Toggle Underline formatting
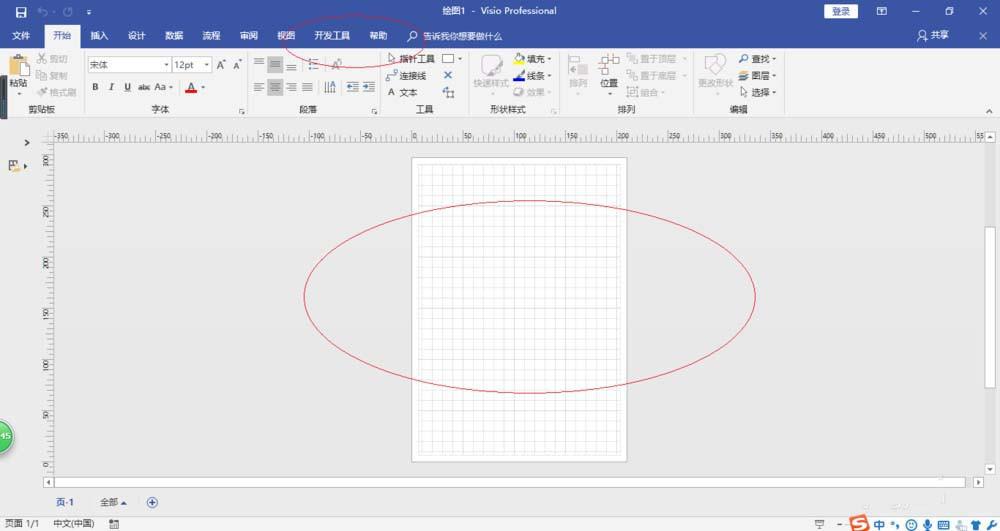 click(x=128, y=87)
